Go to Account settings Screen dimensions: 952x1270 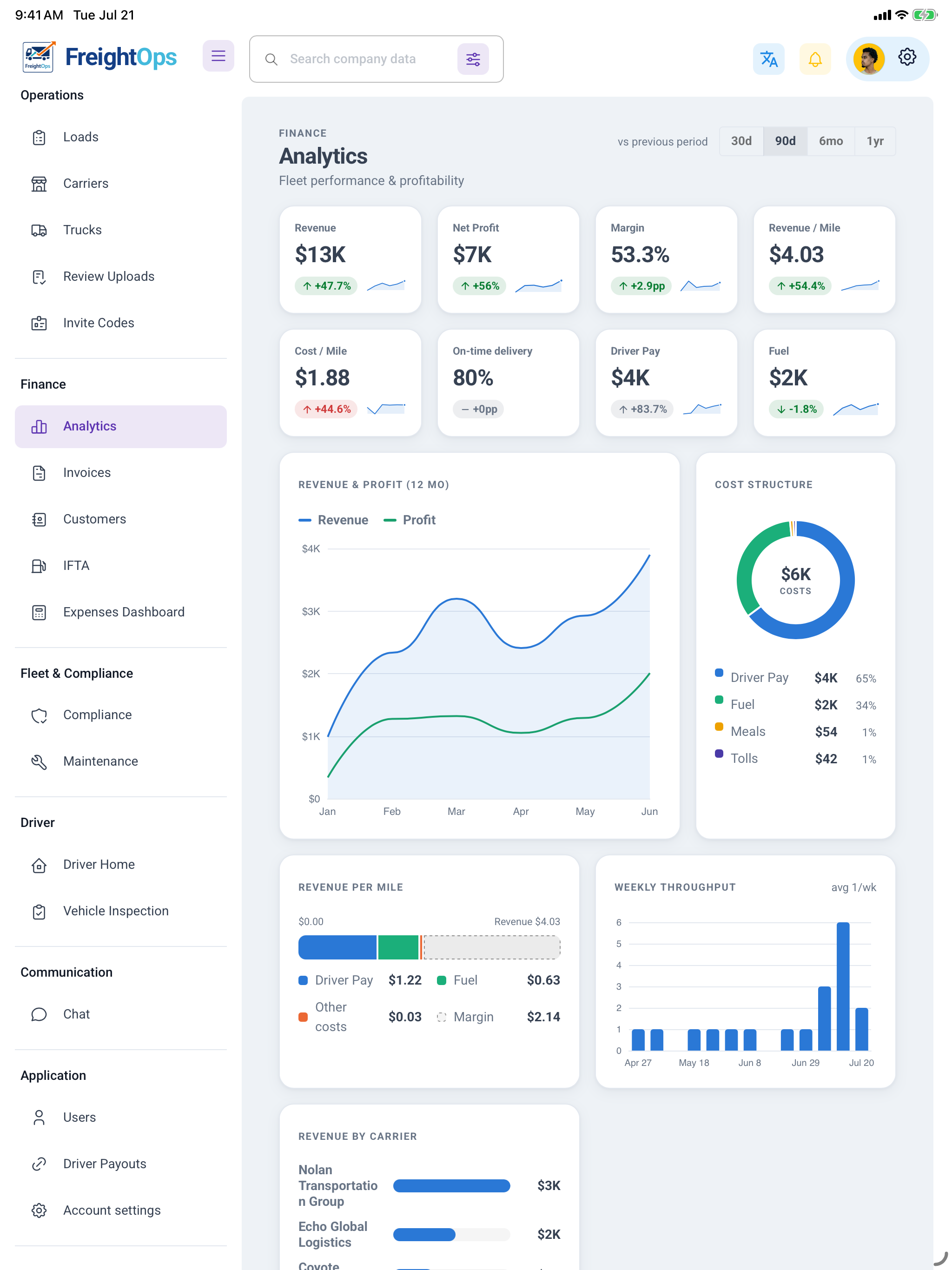120,1211
